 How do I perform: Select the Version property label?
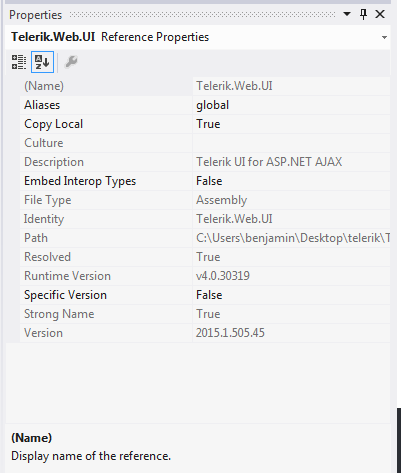(43, 333)
